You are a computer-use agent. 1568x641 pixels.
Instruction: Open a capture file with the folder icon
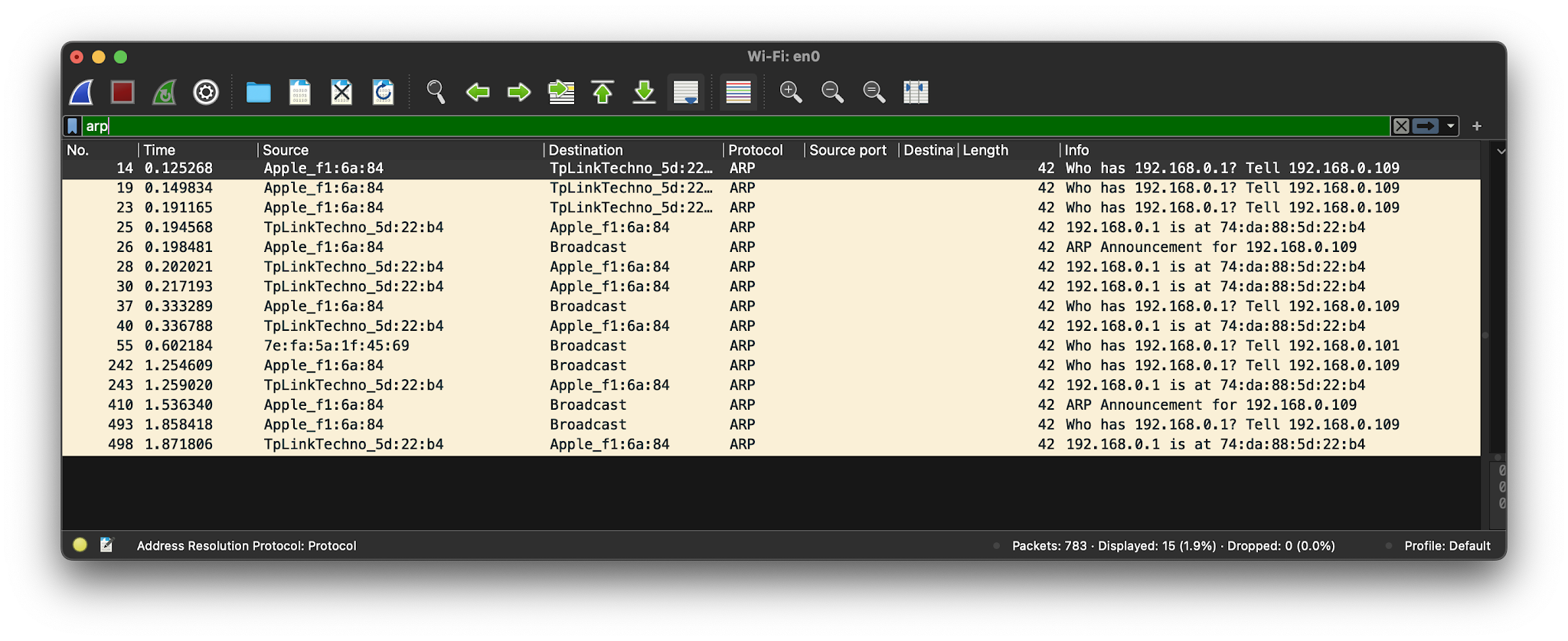point(258,93)
